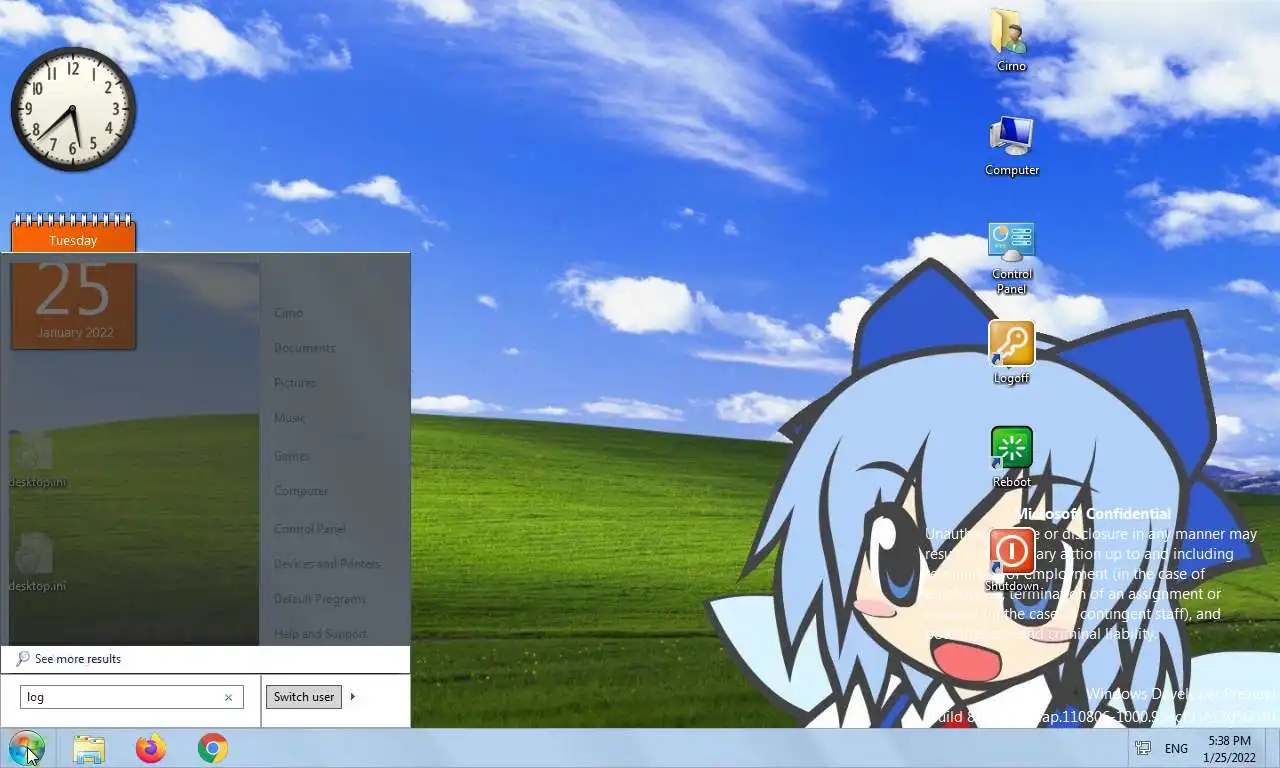The width and height of the screenshot is (1280, 768).
Task: Open Pictures in the Start menu
Action: [x=295, y=383]
